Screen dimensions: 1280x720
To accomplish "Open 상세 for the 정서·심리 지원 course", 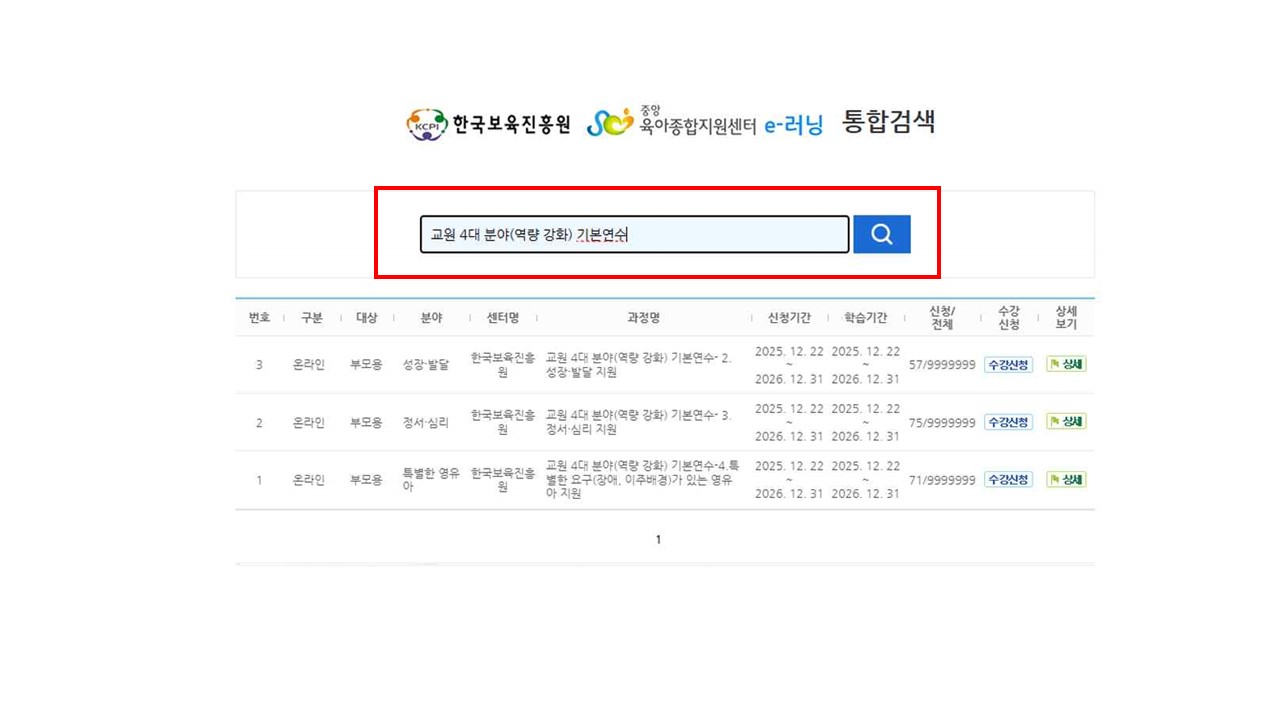I will (1066, 422).
